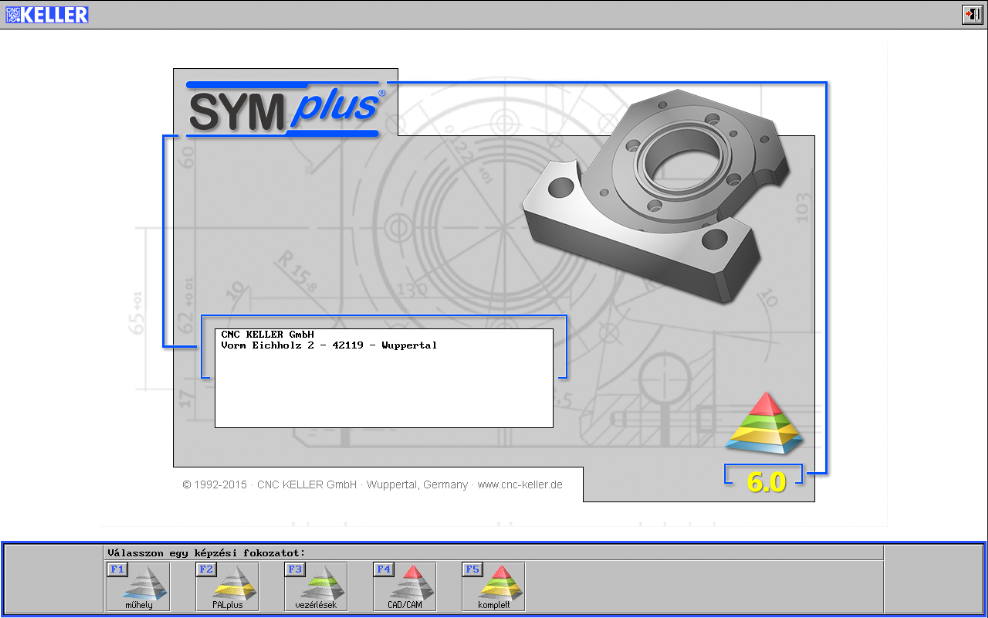Screen dimensions: 988x618
Task: Choose the F2 PALplus pyramid icon
Action: click(x=227, y=587)
